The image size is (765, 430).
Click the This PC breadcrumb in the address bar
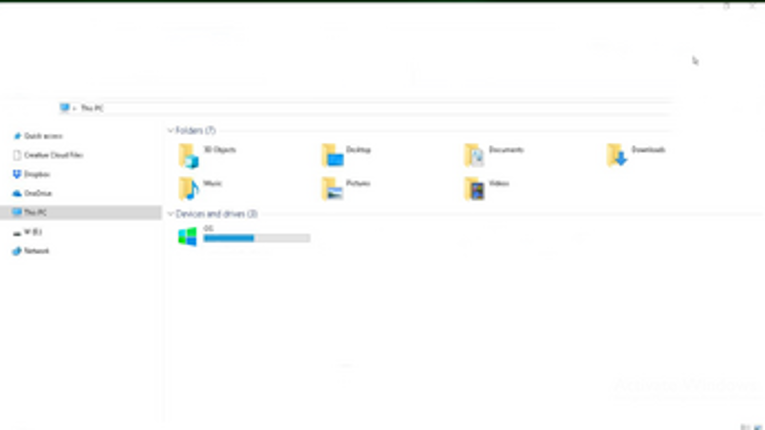coord(92,108)
